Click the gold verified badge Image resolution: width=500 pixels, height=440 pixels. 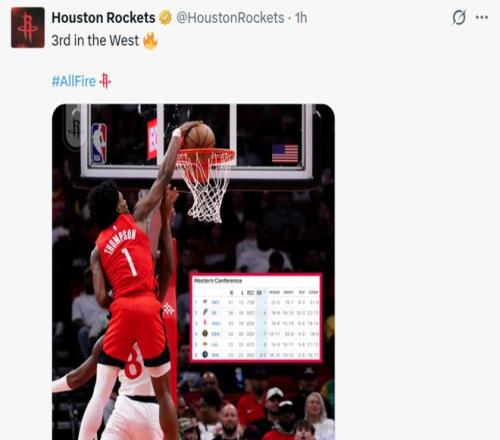pyautogui.click(x=165, y=18)
